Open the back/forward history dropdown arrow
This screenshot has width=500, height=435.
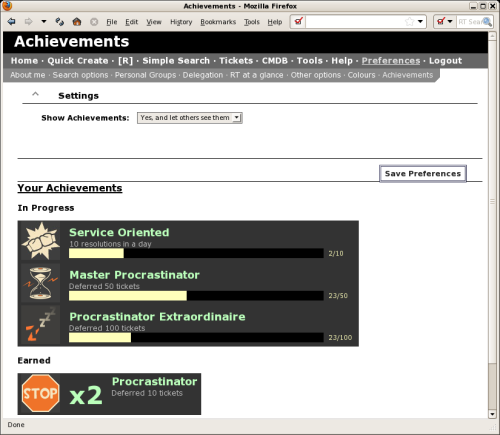pyautogui.click(x=44, y=22)
